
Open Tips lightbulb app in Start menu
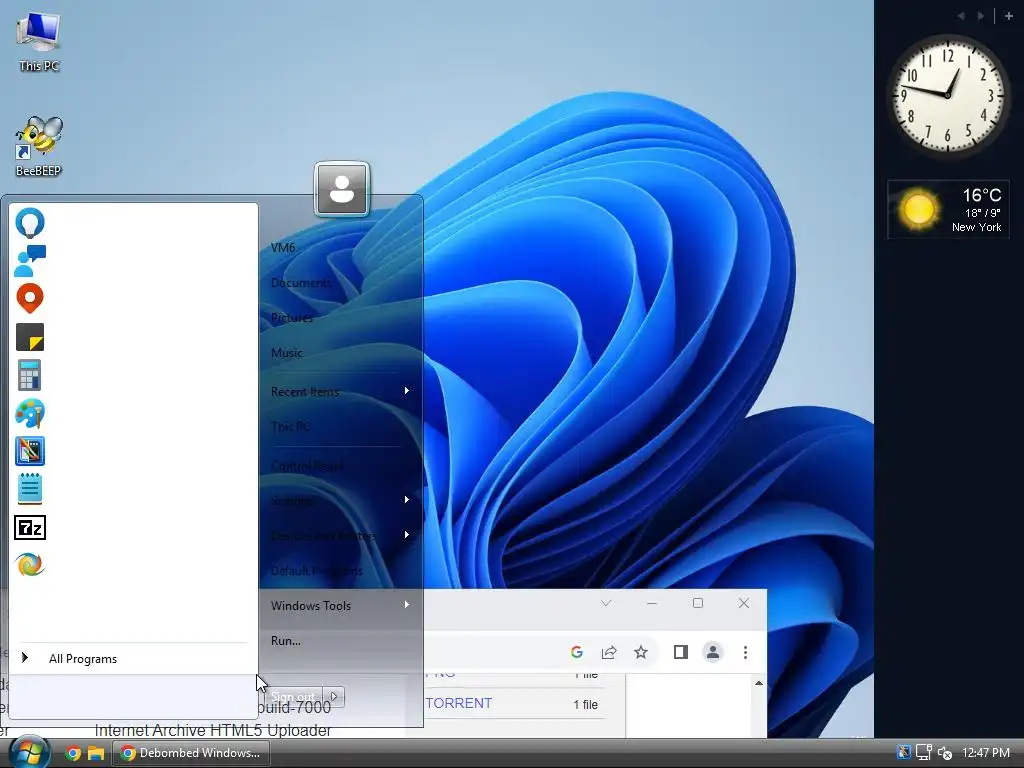[29, 223]
